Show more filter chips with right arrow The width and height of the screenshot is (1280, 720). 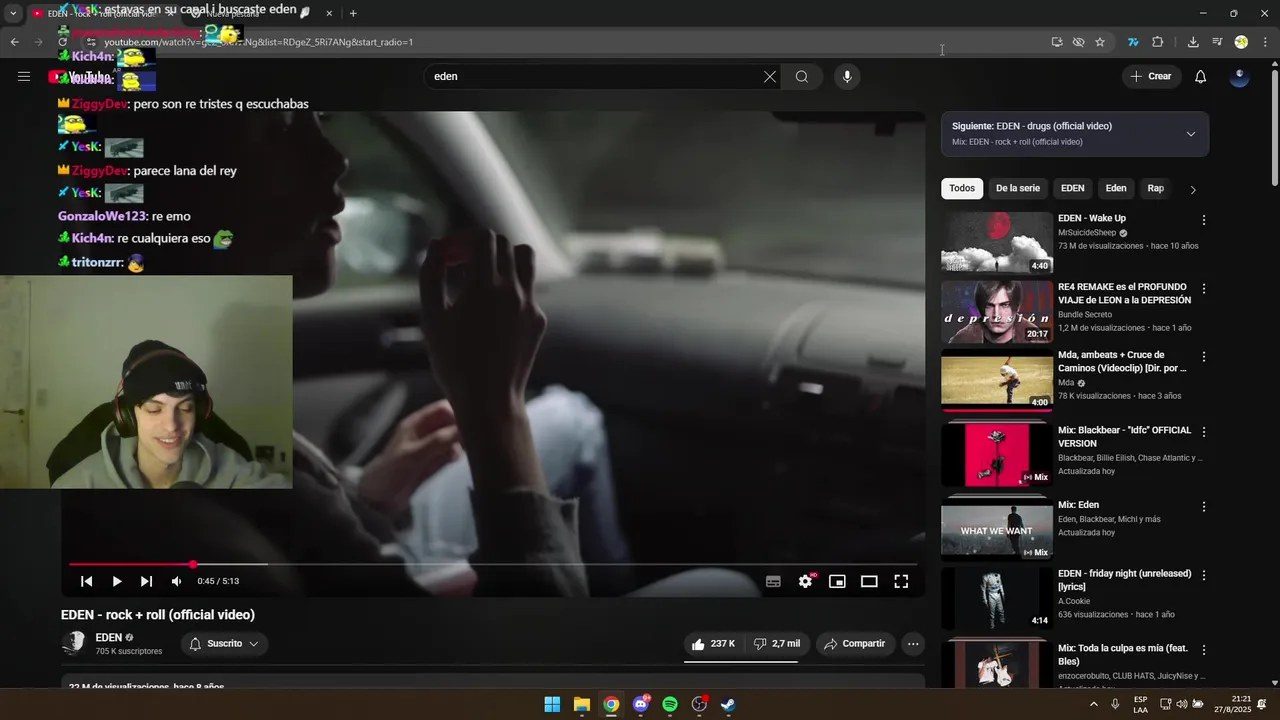pos(1192,189)
